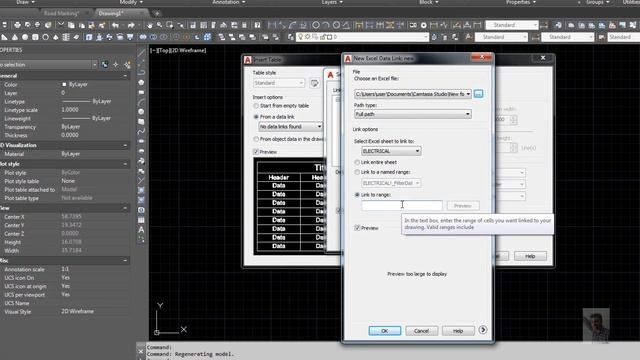Select the Wedge solid tool
Image resolution: width=640 pixels, height=360 pixels.
click(x=4, y=37)
